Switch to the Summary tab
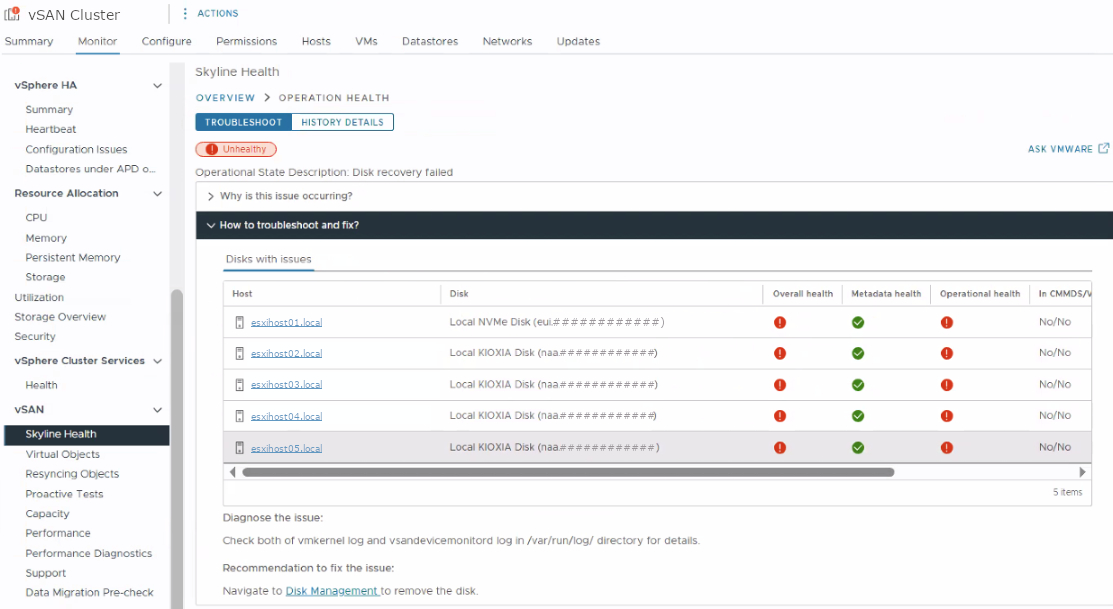This screenshot has width=1113, height=609. [29, 41]
